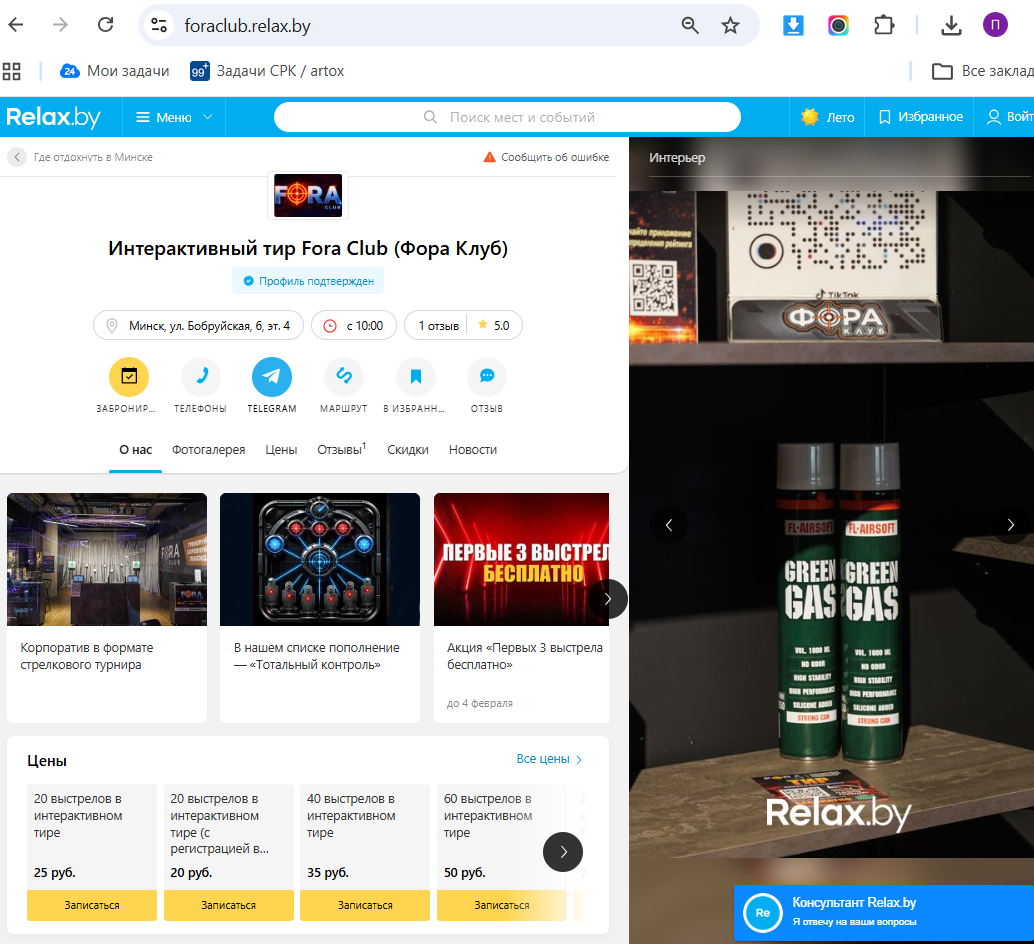The height and width of the screenshot is (944, 1034).
Task: Click Записаться under 25 руб.
Action: 92,905
